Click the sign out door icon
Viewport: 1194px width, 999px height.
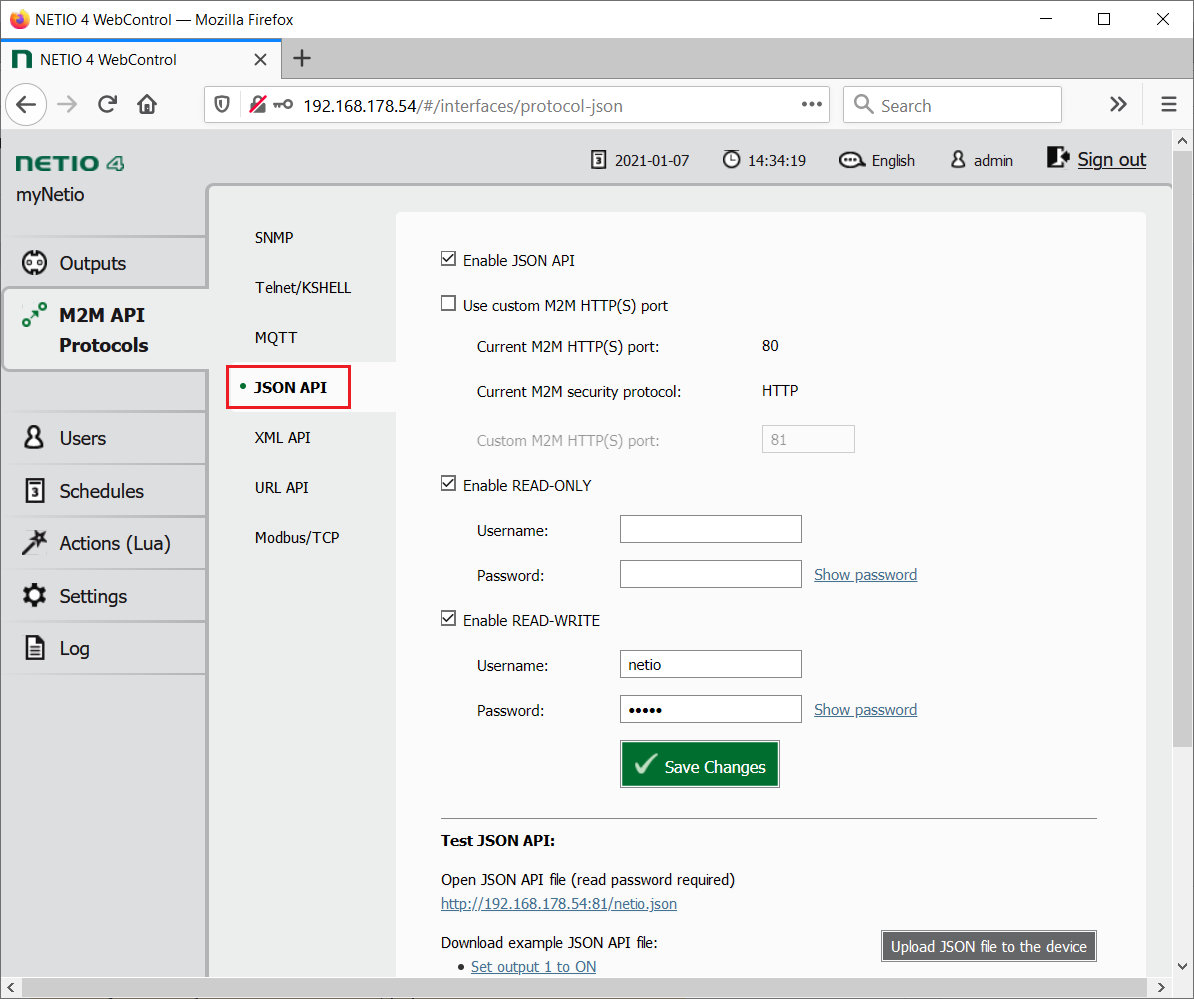click(x=1058, y=158)
